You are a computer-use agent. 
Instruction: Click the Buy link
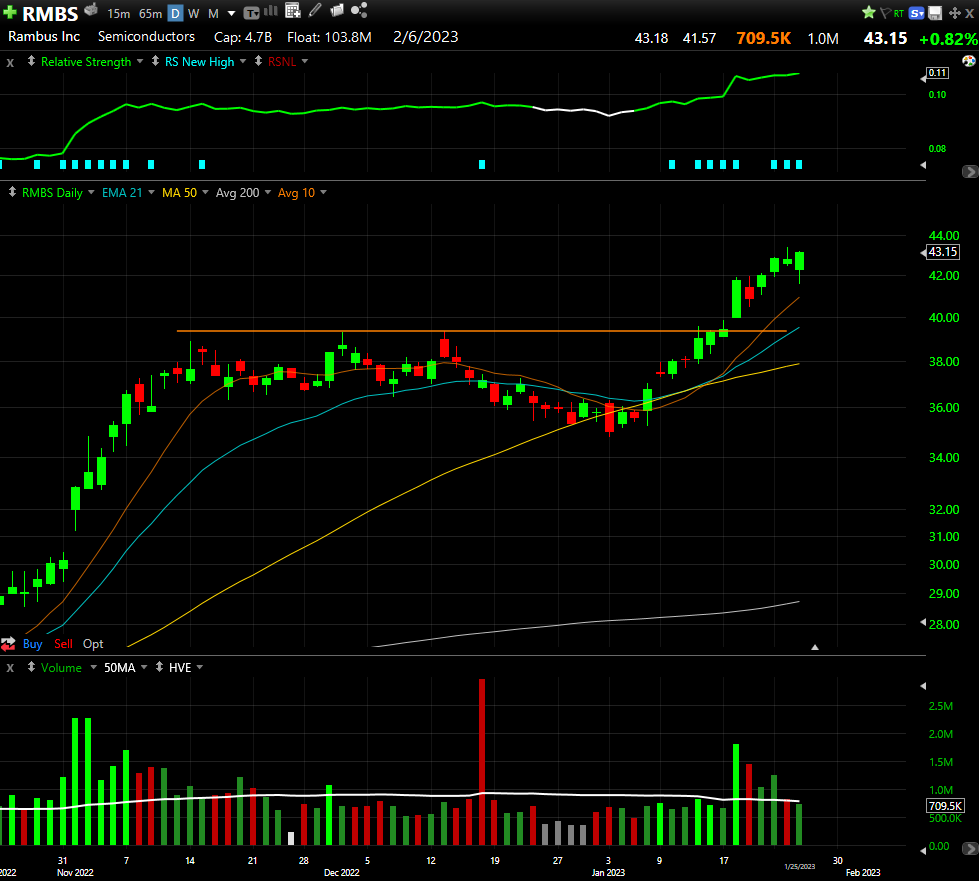click(32, 644)
